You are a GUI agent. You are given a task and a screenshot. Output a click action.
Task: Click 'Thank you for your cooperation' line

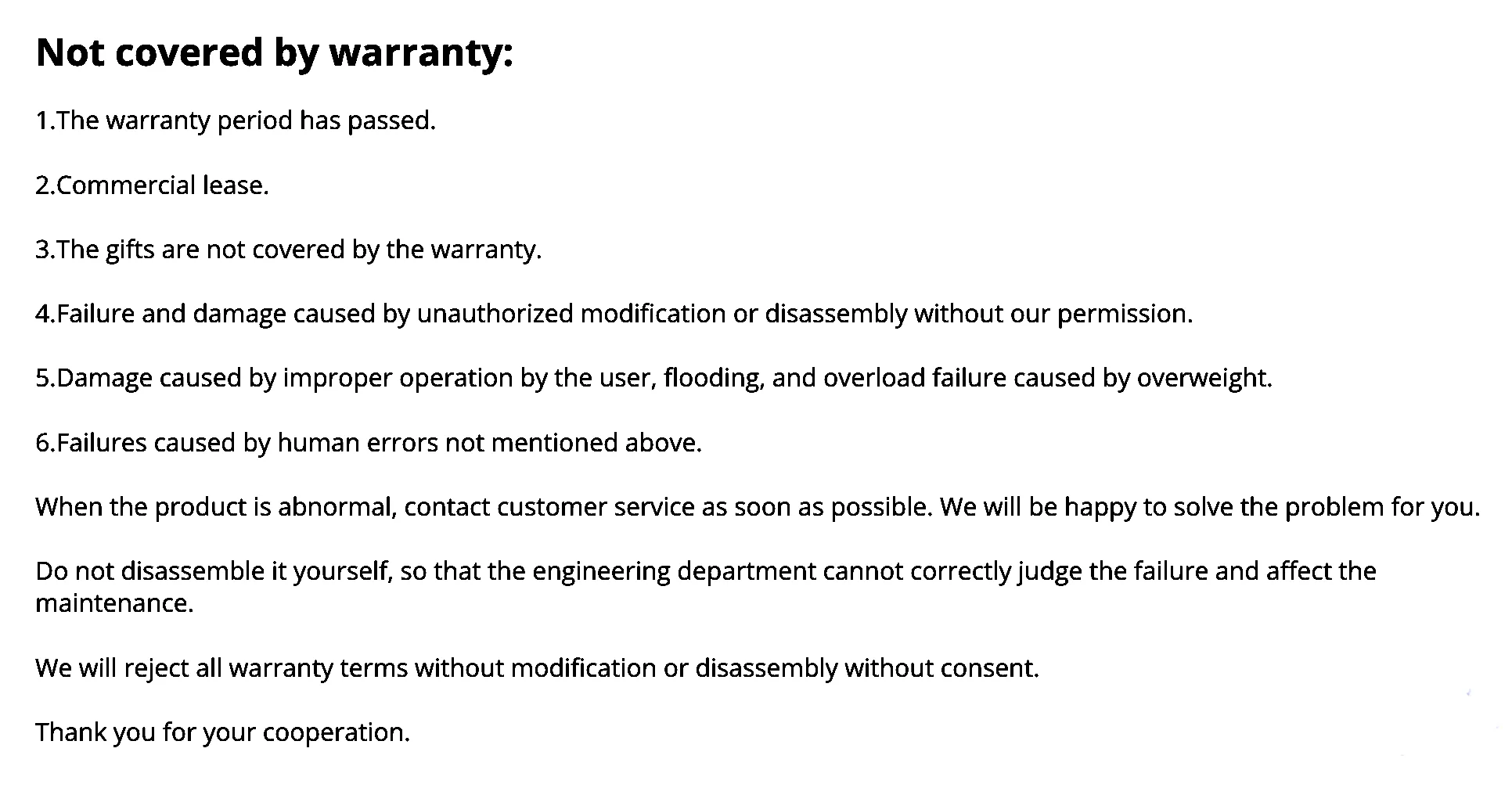[x=223, y=732]
